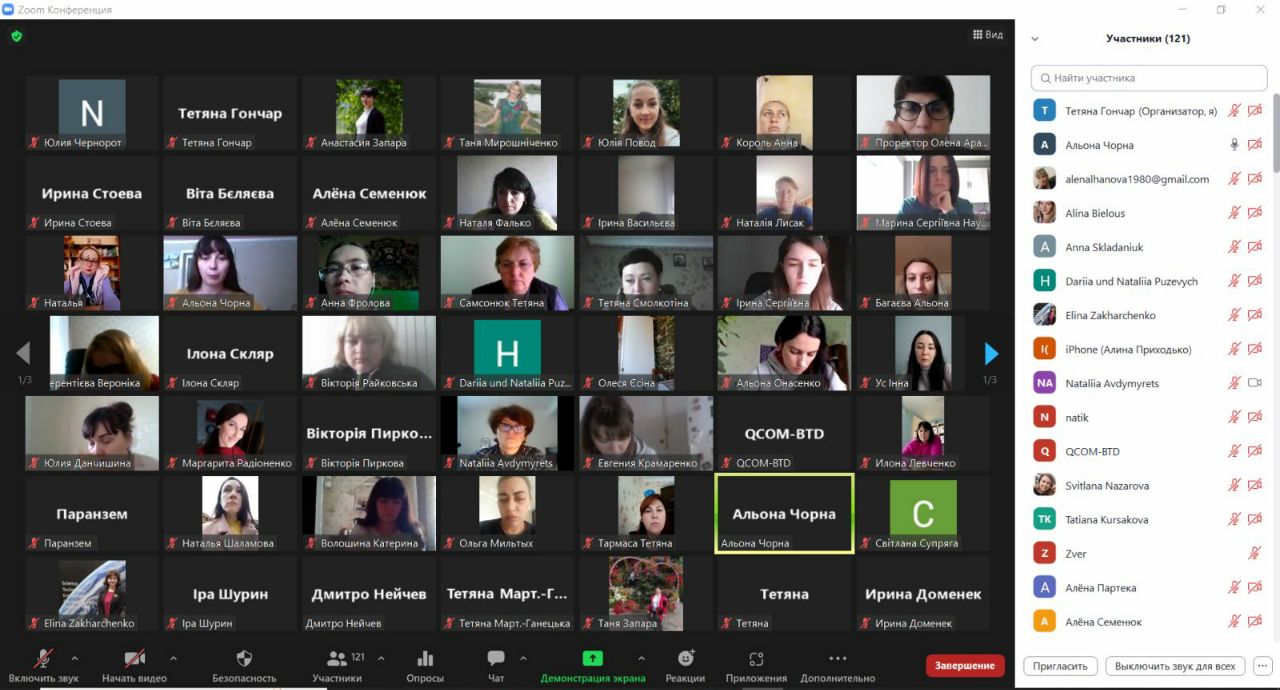This screenshot has height=690, width=1280.
Task: Expand audio options arrow beside Включить звук
Action: 75,658
